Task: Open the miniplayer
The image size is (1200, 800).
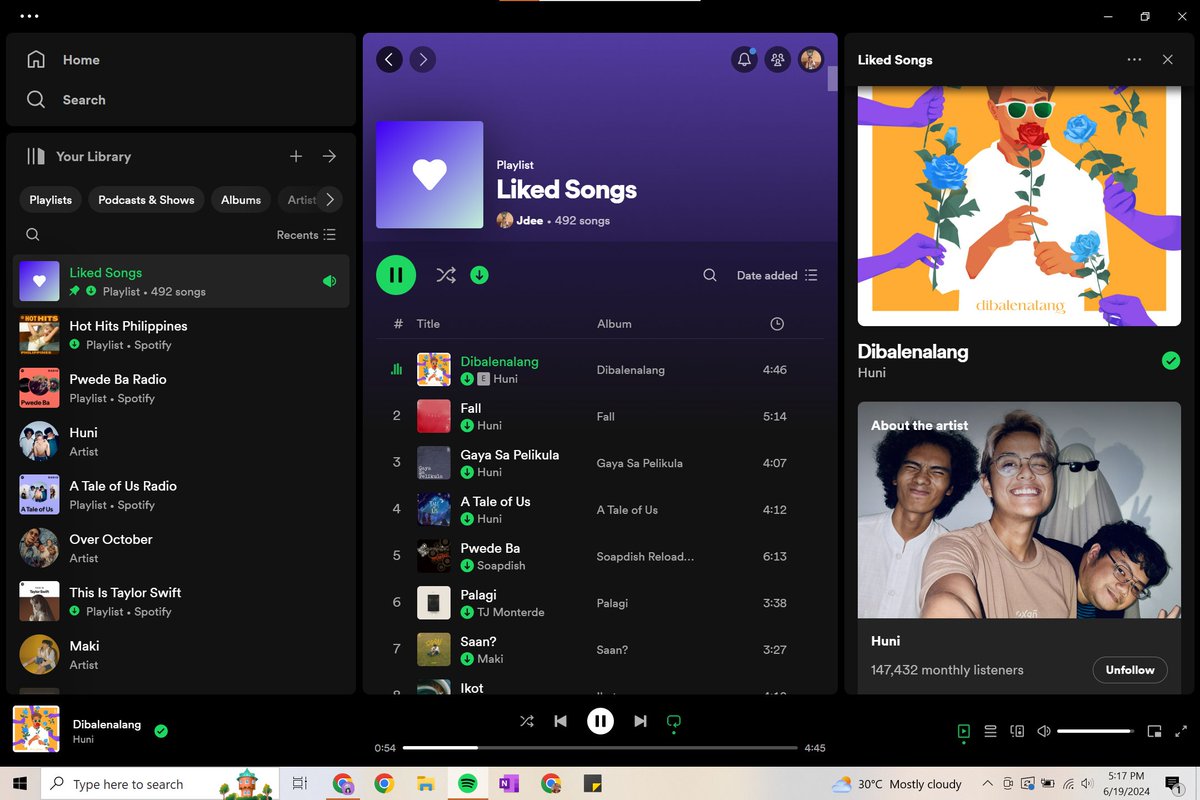Action: [x=1154, y=731]
